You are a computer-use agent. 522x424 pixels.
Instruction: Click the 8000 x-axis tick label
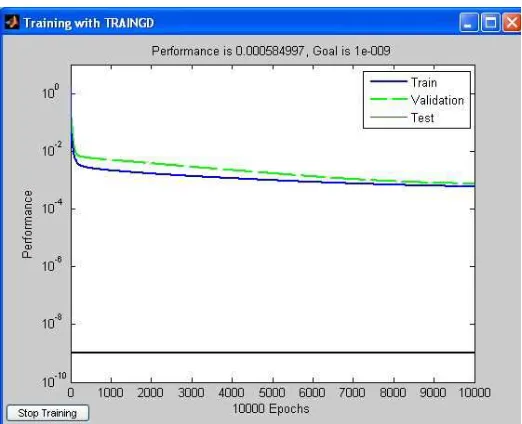click(x=393, y=393)
